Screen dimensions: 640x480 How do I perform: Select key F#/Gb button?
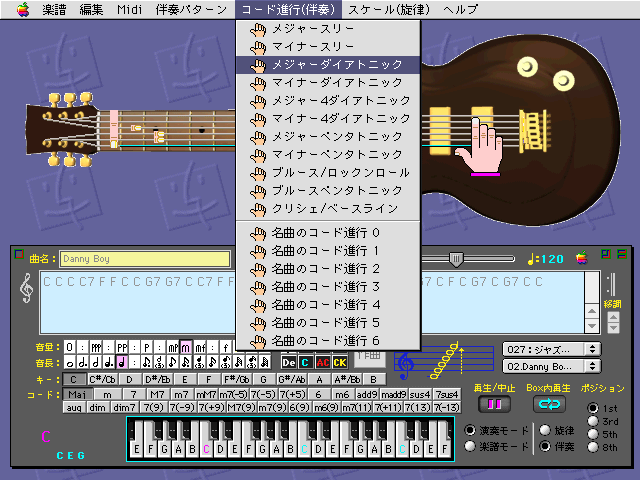point(236,379)
